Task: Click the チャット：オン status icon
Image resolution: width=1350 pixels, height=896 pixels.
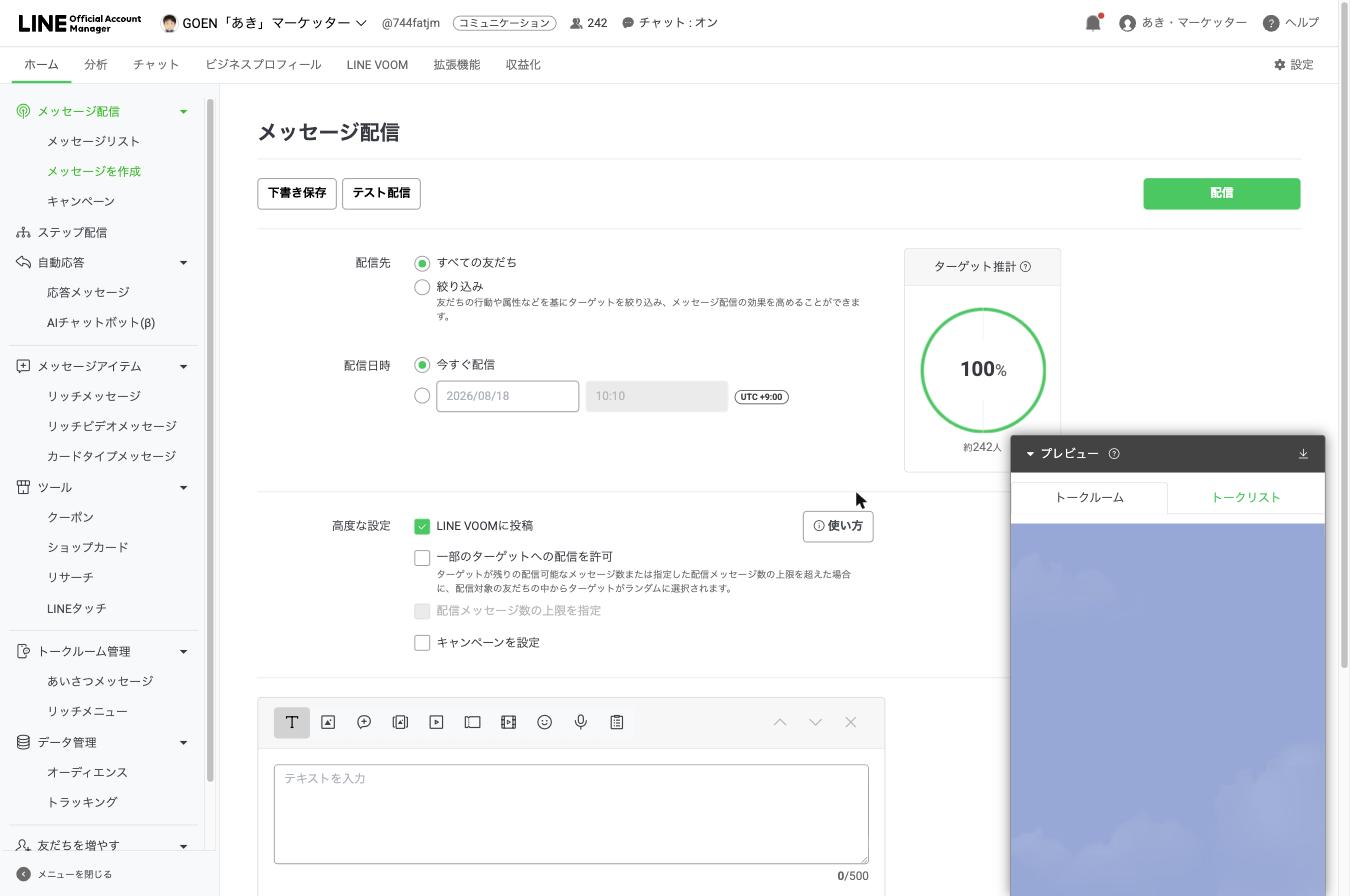Action: [628, 23]
